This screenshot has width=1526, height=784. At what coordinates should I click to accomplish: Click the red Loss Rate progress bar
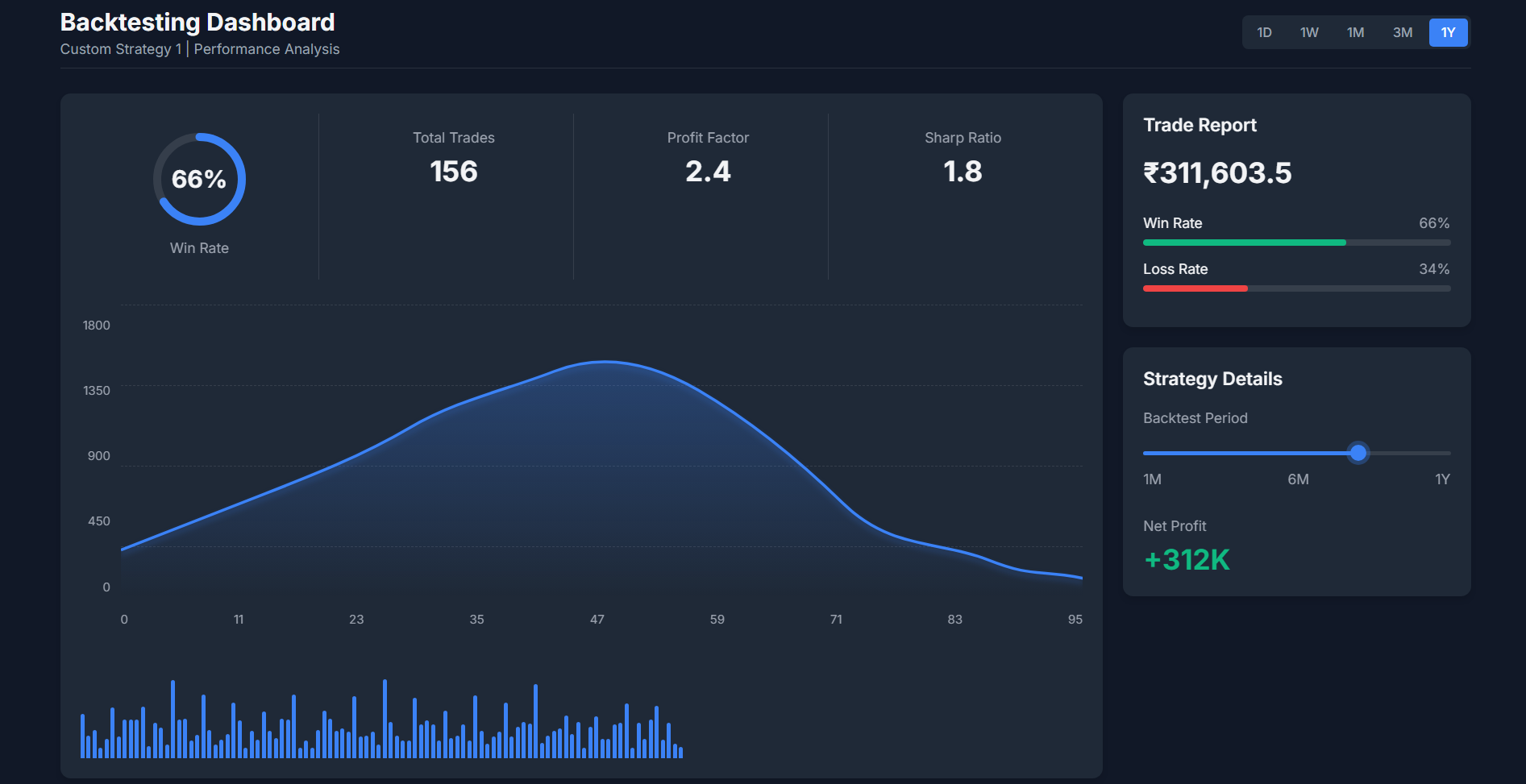[x=1195, y=288]
